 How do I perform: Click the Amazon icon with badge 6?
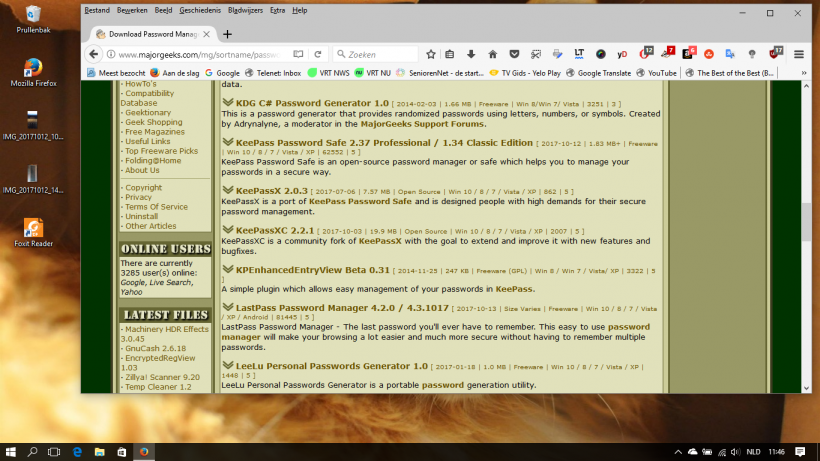689,53
